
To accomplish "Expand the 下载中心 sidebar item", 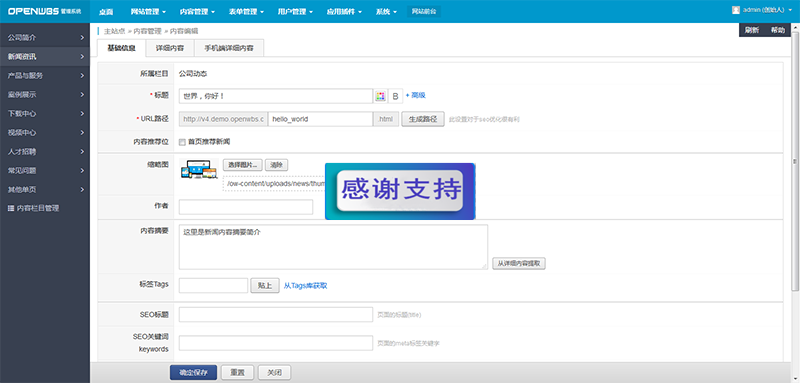I will (45, 113).
